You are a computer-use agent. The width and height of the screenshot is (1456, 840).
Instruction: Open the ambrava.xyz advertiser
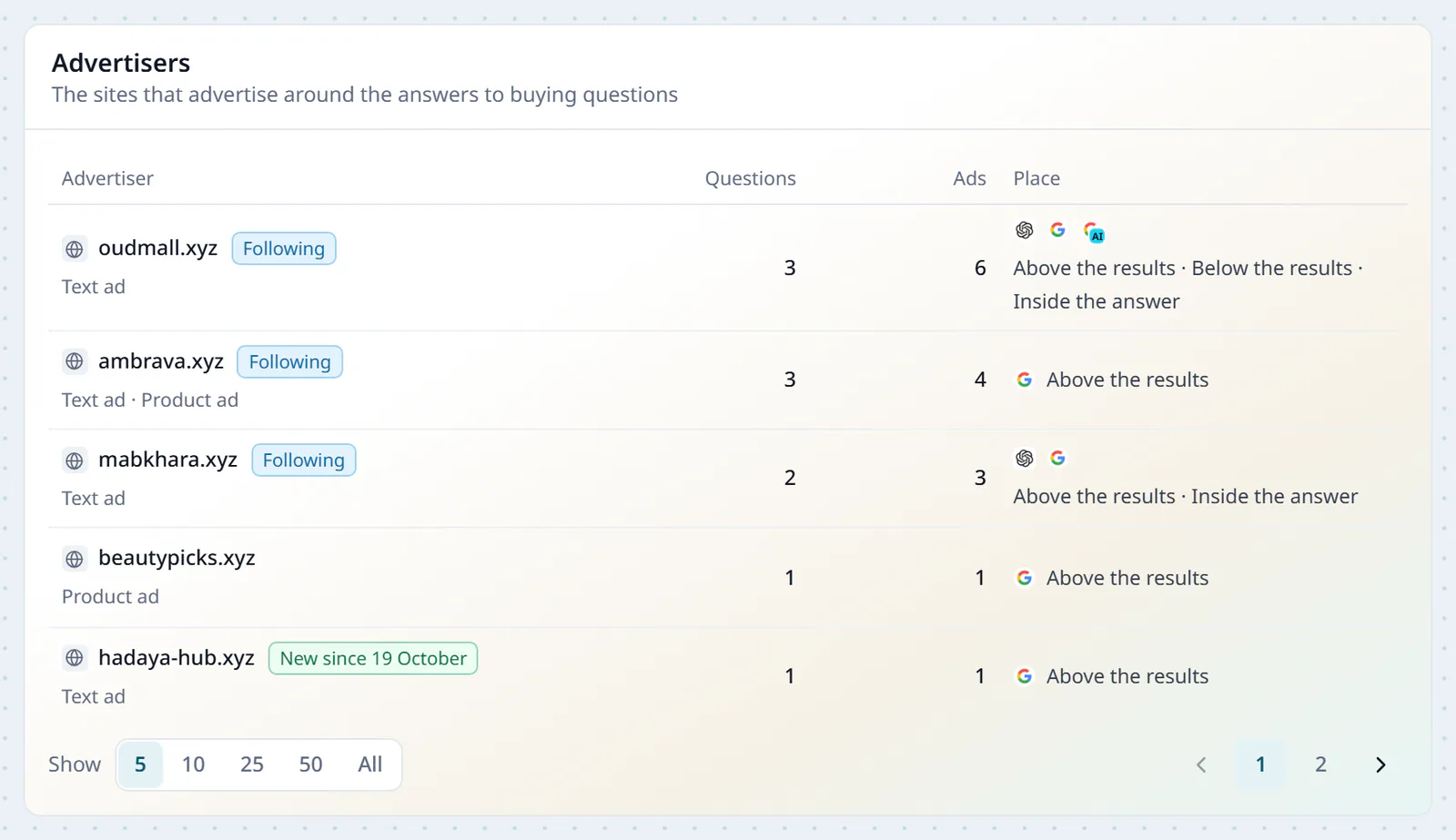click(x=161, y=361)
